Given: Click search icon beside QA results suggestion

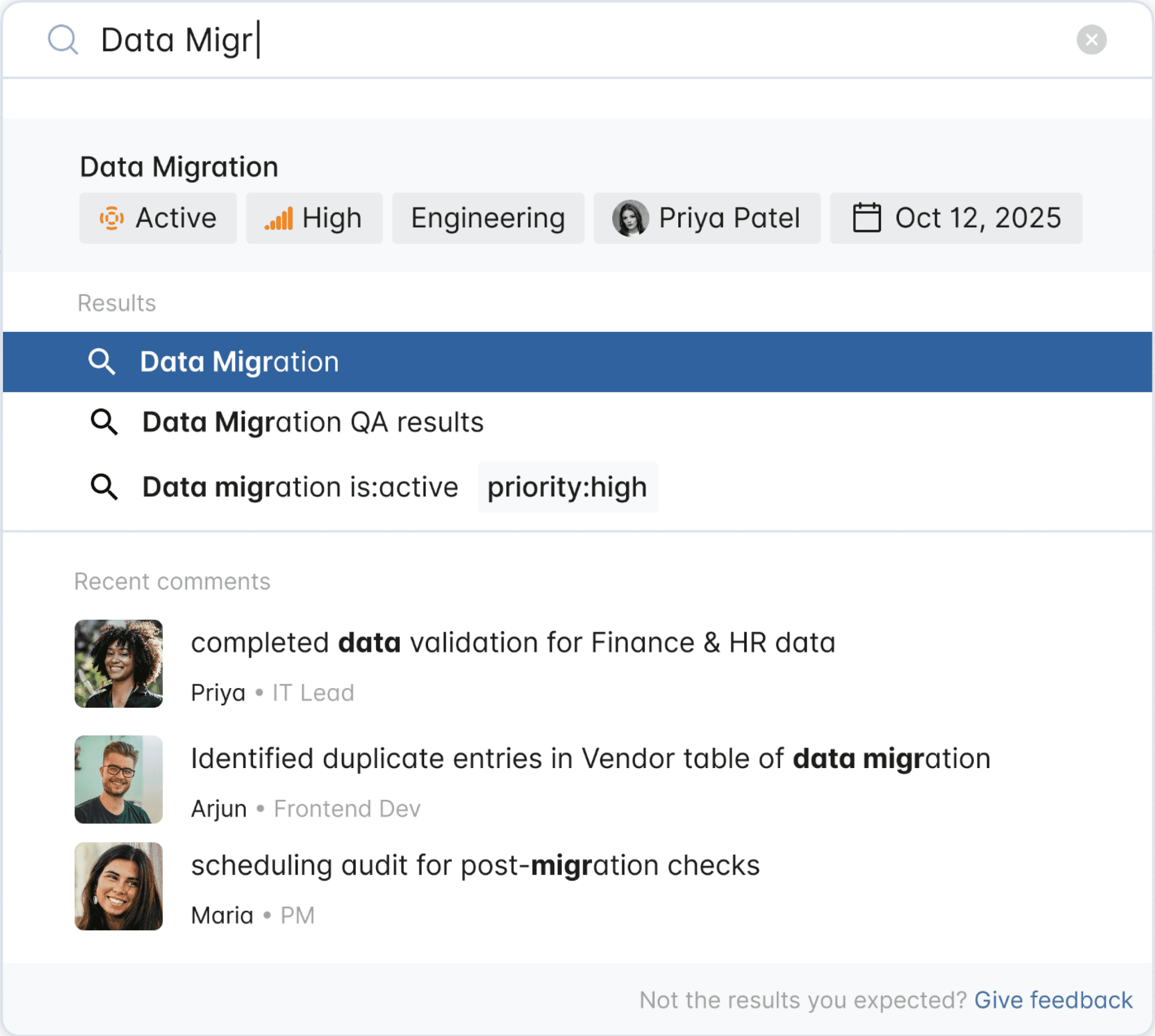Looking at the screenshot, I should pos(104,422).
